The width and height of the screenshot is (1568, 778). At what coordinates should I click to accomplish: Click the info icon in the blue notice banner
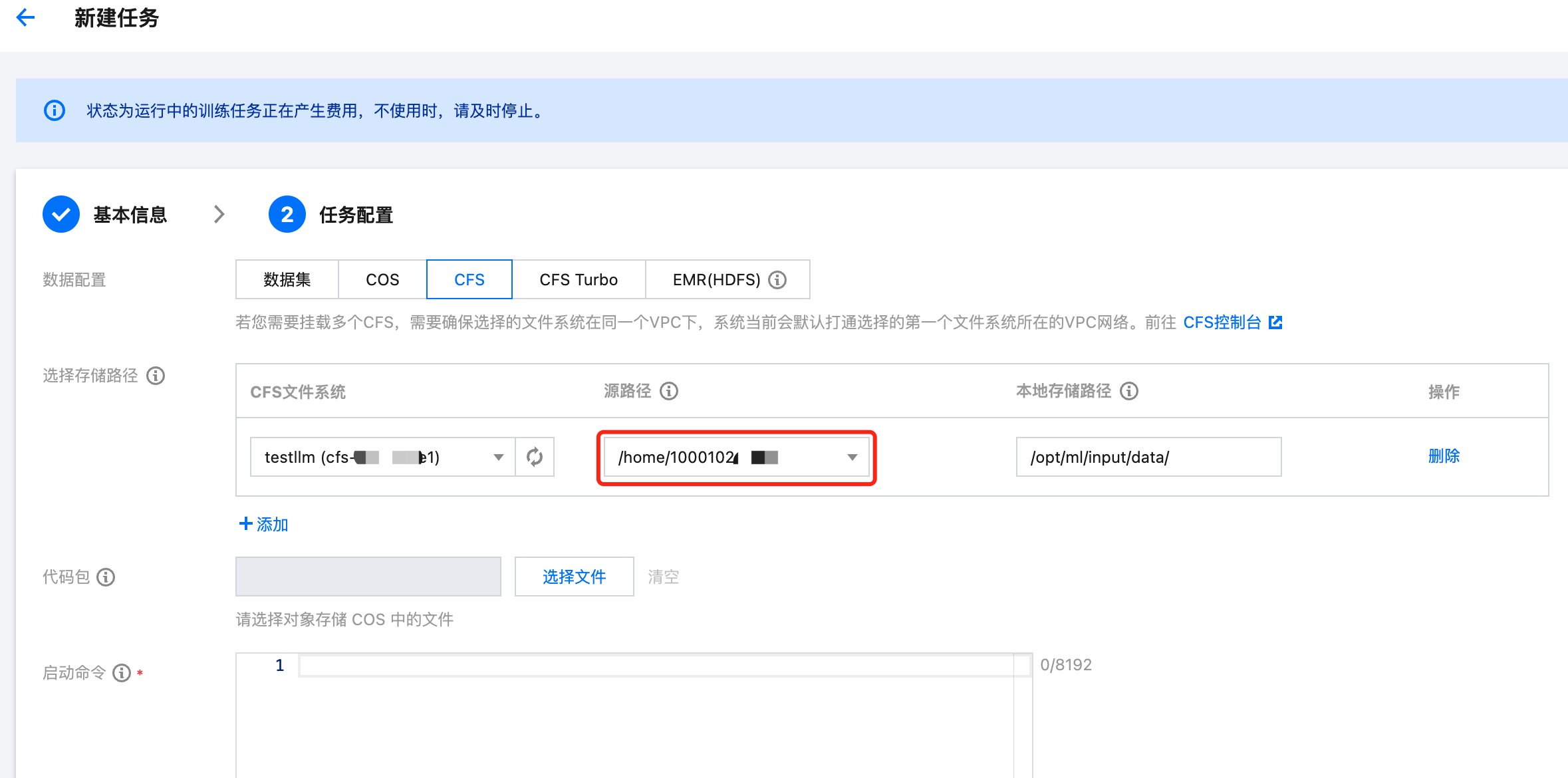55,110
